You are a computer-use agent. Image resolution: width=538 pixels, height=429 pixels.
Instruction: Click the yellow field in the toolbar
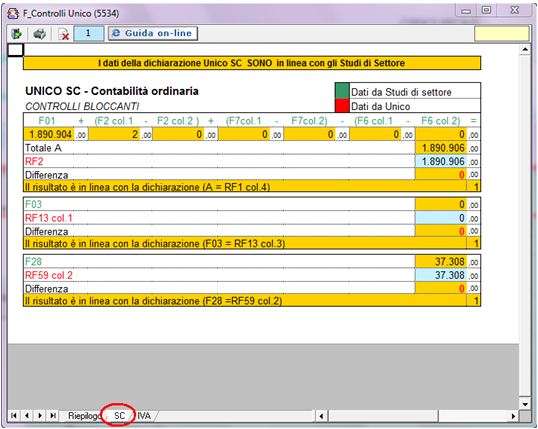501,34
